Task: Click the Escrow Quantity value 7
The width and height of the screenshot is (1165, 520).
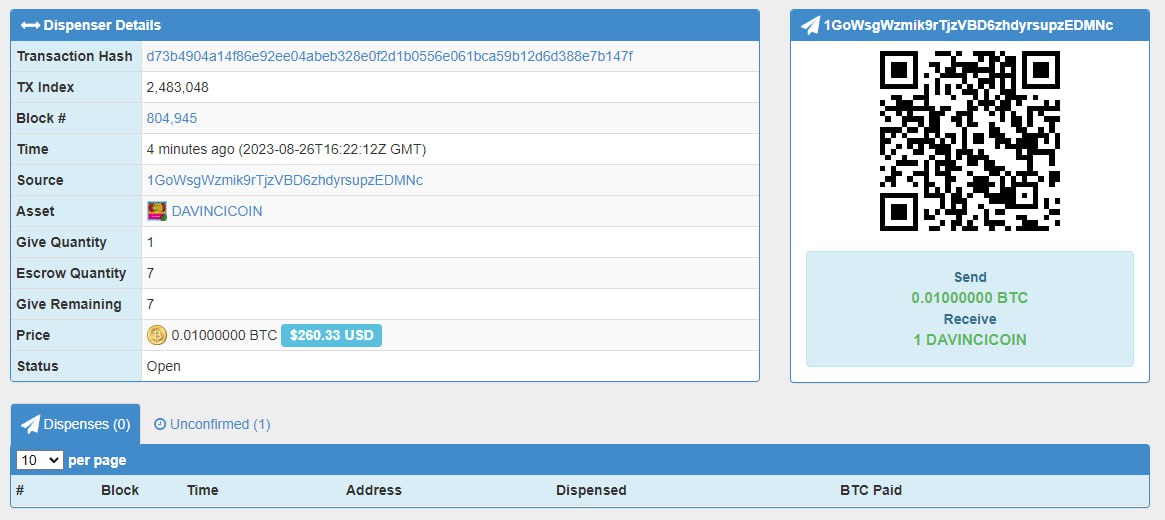Action: point(151,273)
